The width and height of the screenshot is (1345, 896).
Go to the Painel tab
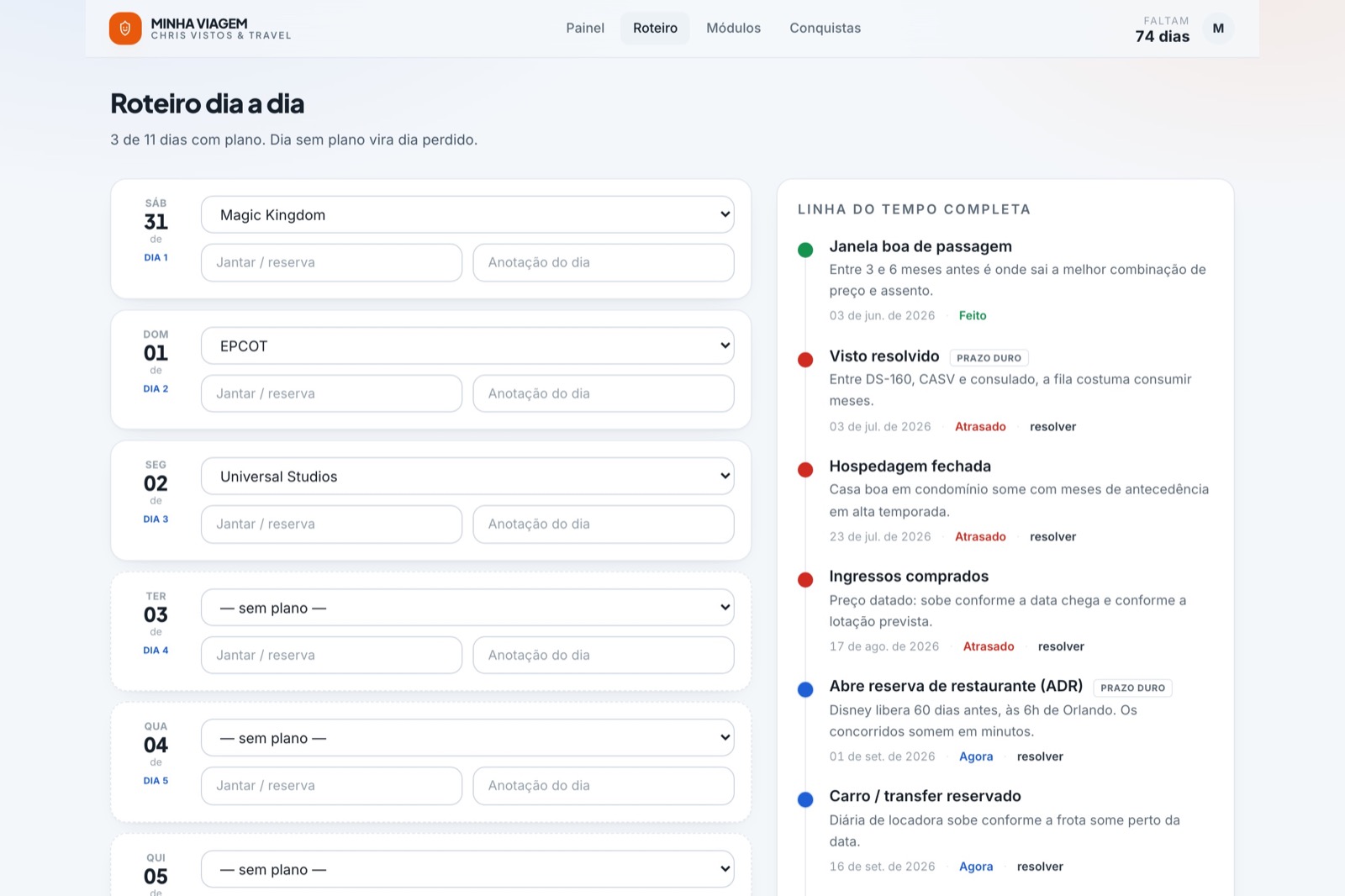point(585,29)
